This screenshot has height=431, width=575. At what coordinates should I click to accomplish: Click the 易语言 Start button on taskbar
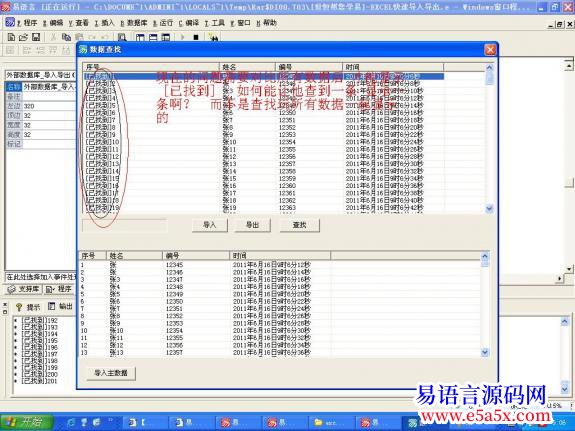pos(27,422)
